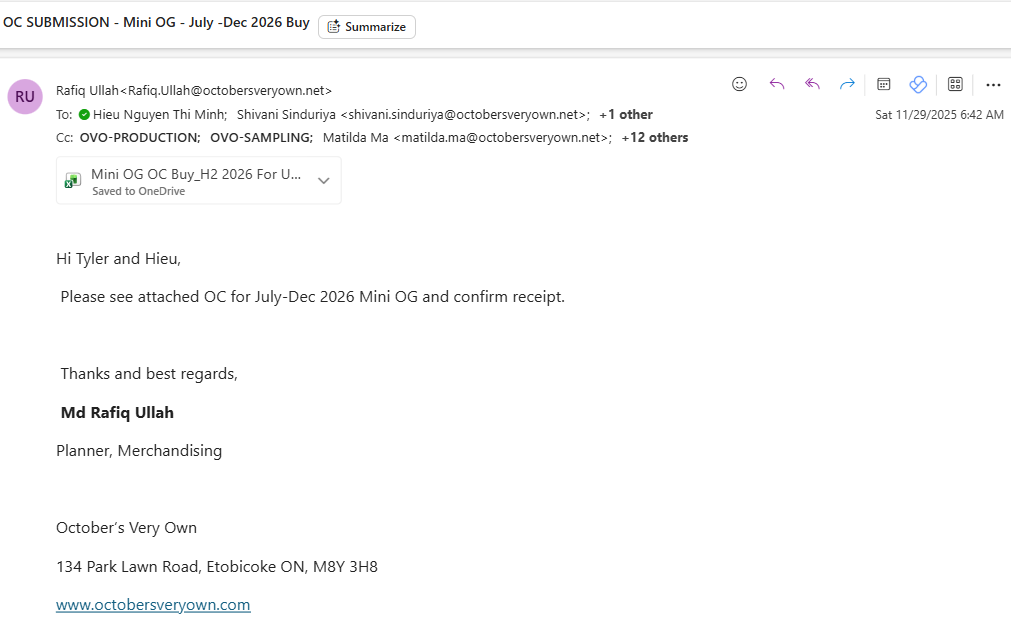Click Matilda Ma in the Cc line
The image size is (1011, 624).
355,137
